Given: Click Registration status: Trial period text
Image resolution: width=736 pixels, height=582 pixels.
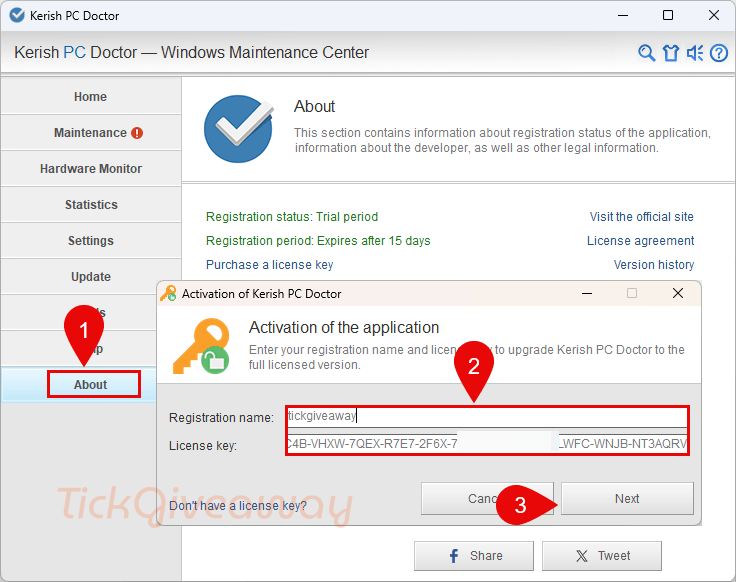Looking at the screenshot, I should coord(292,216).
